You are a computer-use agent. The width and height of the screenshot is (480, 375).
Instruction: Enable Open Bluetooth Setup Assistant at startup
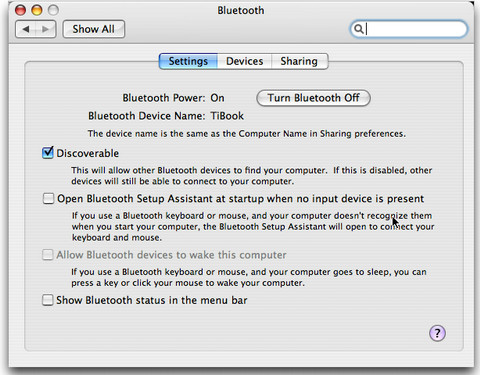(x=48, y=199)
